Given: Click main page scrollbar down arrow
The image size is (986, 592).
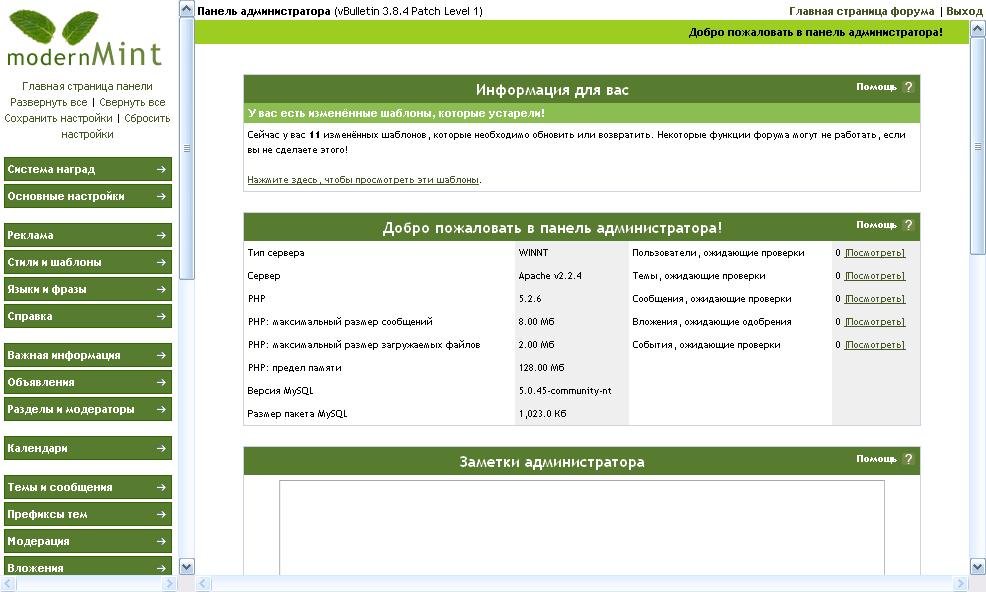Looking at the screenshot, I should click(978, 567).
